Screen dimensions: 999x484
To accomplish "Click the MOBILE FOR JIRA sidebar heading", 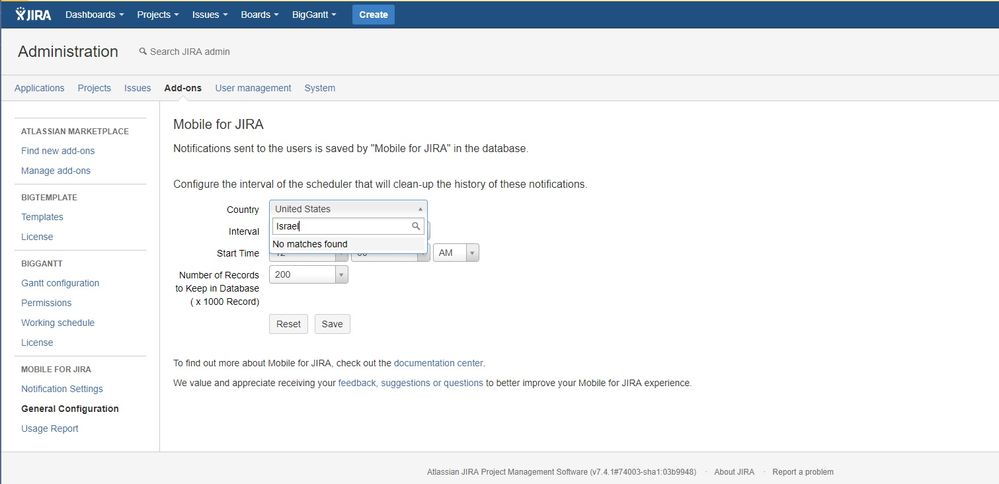I will pos(56,369).
